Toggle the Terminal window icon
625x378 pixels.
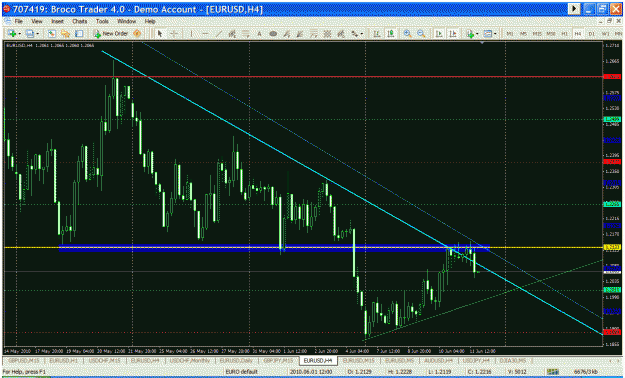point(79,34)
